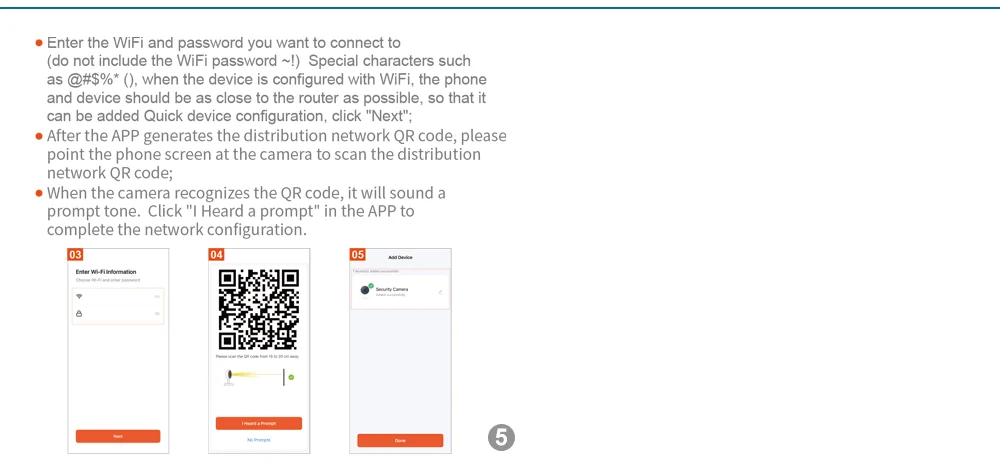Open the Wi-Fi network switch arrows

pos(157,297)
